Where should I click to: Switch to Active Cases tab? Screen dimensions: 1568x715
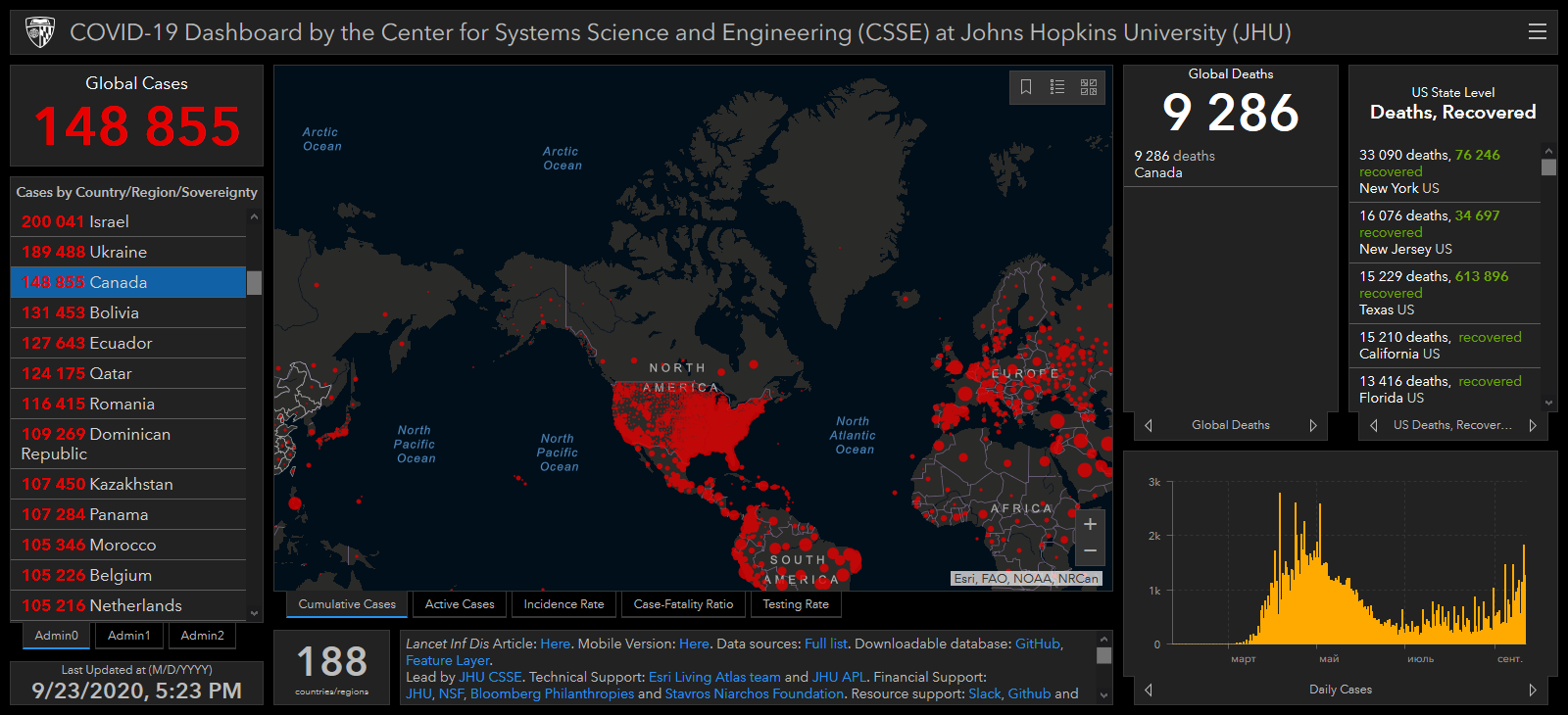460,604
